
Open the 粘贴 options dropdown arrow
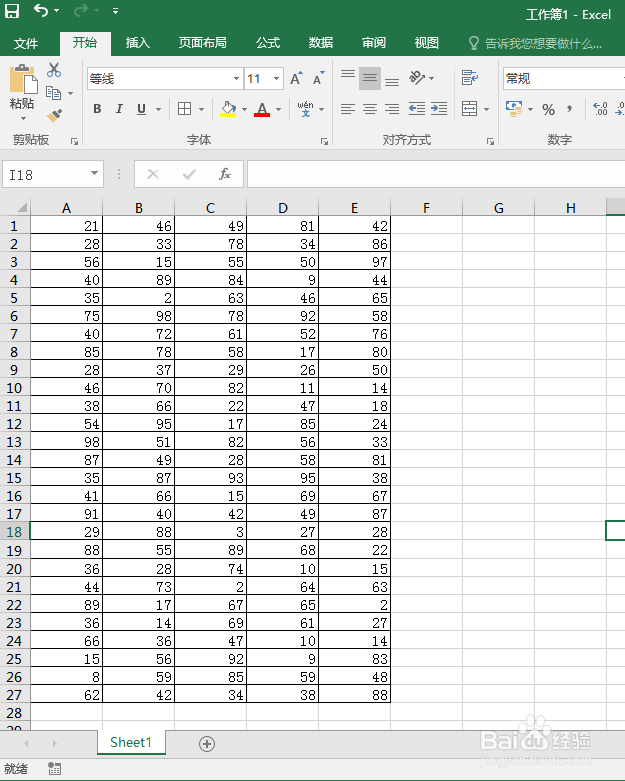click(x=23, y=119)
